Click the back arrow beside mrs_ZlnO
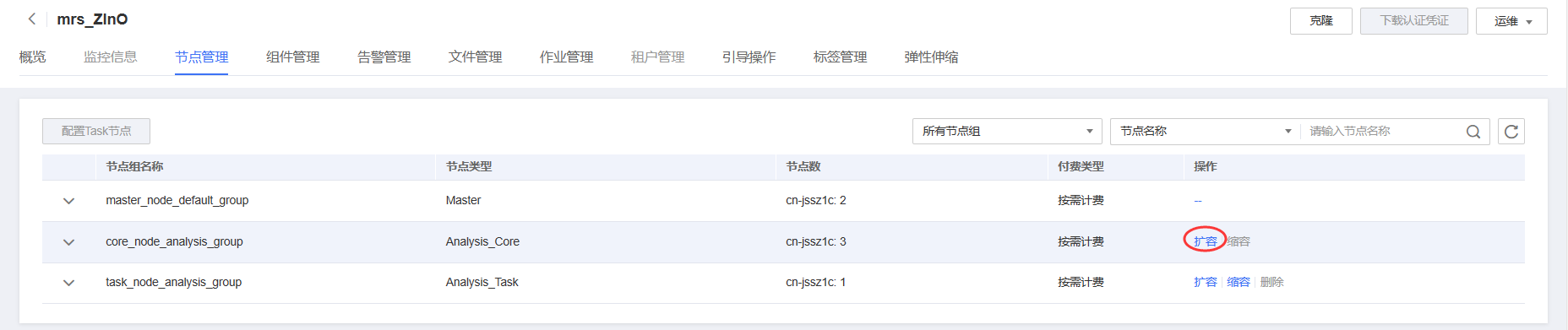1568x330 pixels. [32, 19]
